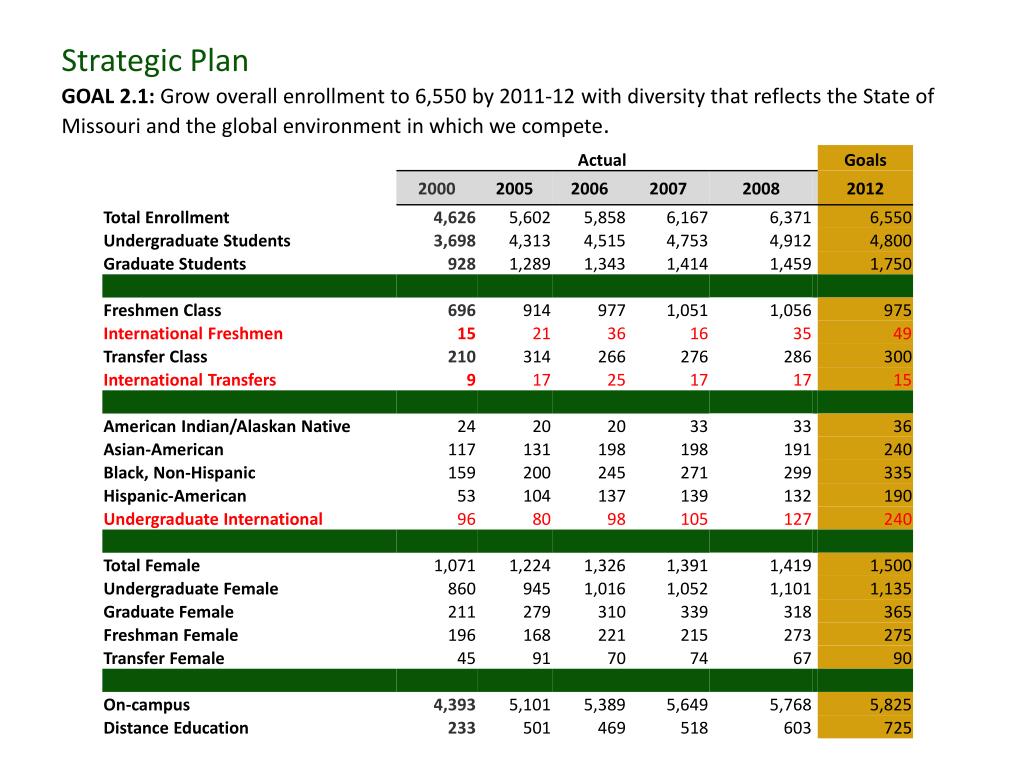Click the 'Strategic Plan' title
Image resolution: width=1024 pixels, height=768 pixels.
[155, 61]
